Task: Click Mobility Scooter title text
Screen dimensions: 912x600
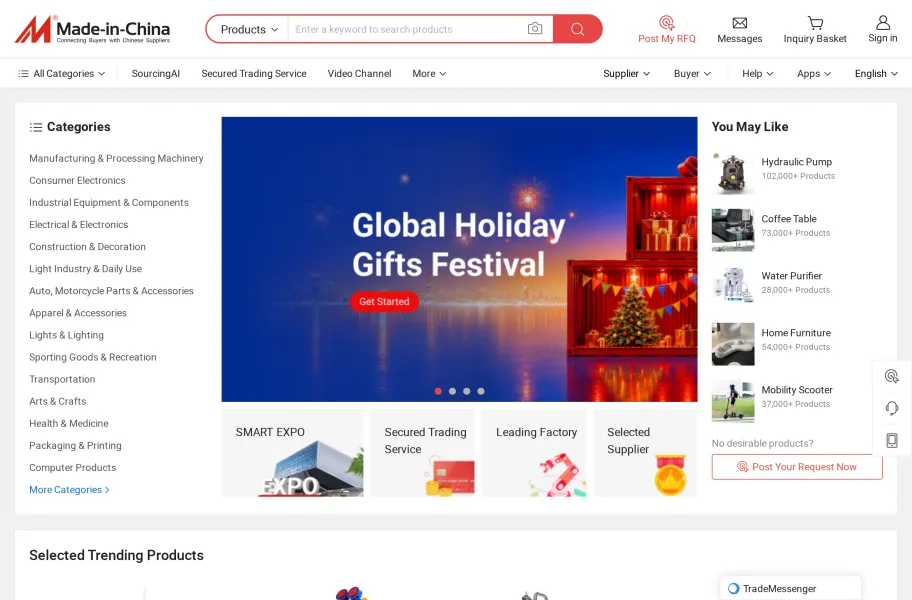Action: 797,390
